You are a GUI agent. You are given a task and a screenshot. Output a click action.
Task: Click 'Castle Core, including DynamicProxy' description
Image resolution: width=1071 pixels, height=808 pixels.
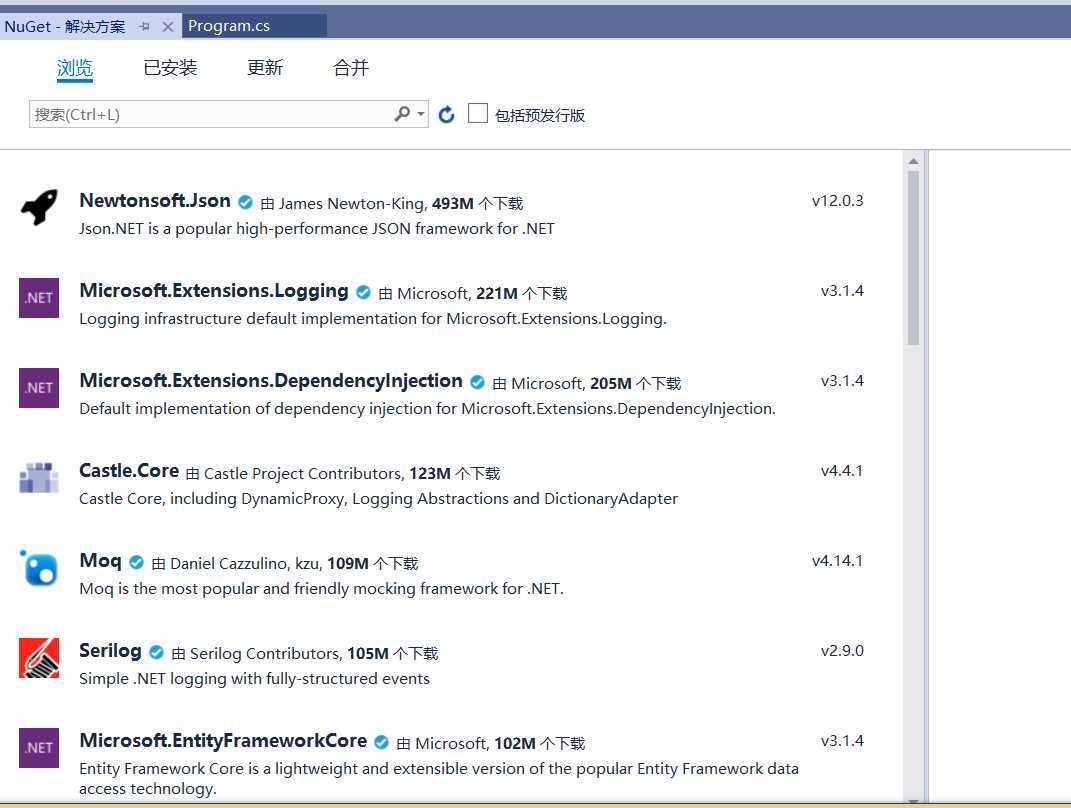click(x=378, y=499)
